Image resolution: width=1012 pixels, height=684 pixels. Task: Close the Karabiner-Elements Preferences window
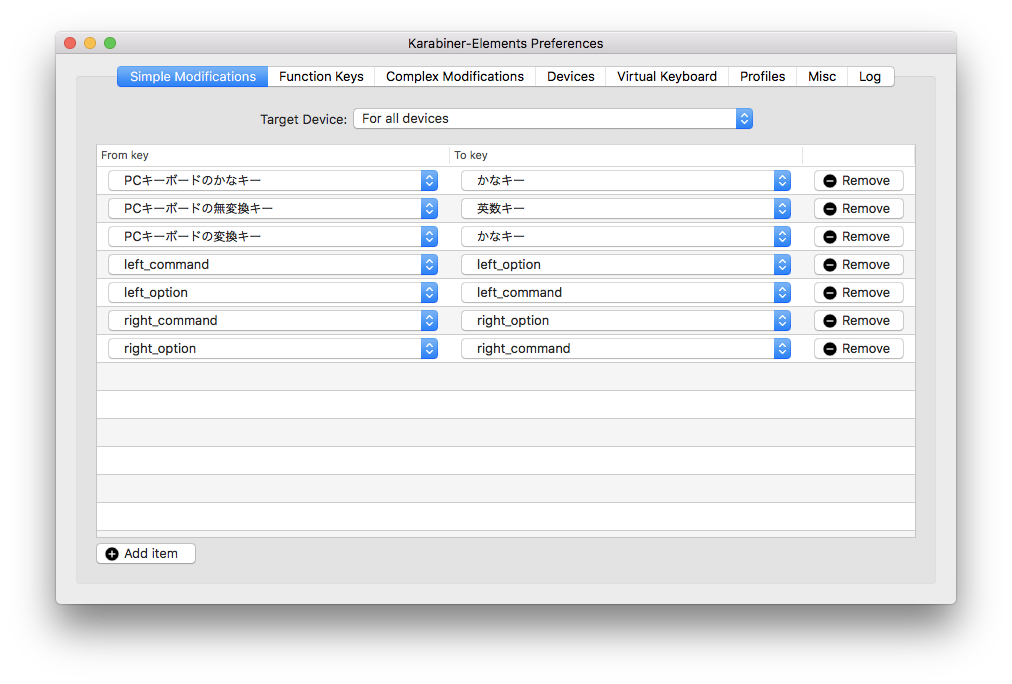tap(70, 43)
